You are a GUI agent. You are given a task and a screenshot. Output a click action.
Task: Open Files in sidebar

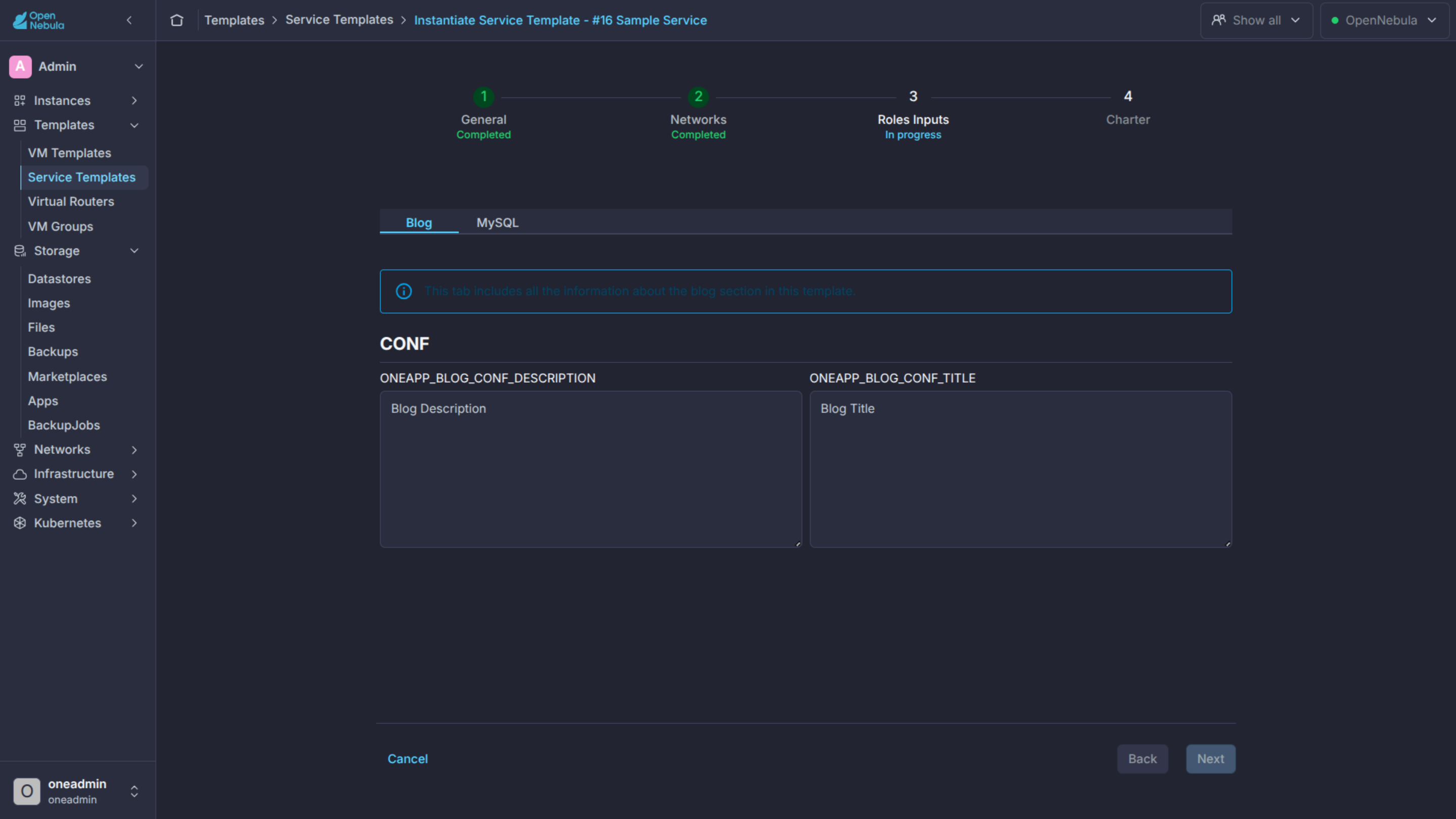(x=41, y=328)
